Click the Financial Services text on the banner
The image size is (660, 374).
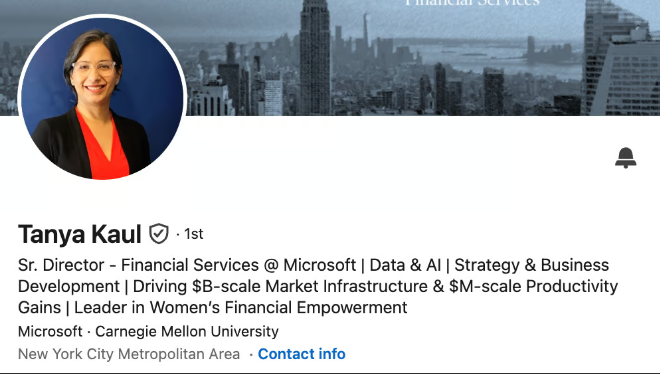coord(472,3)
